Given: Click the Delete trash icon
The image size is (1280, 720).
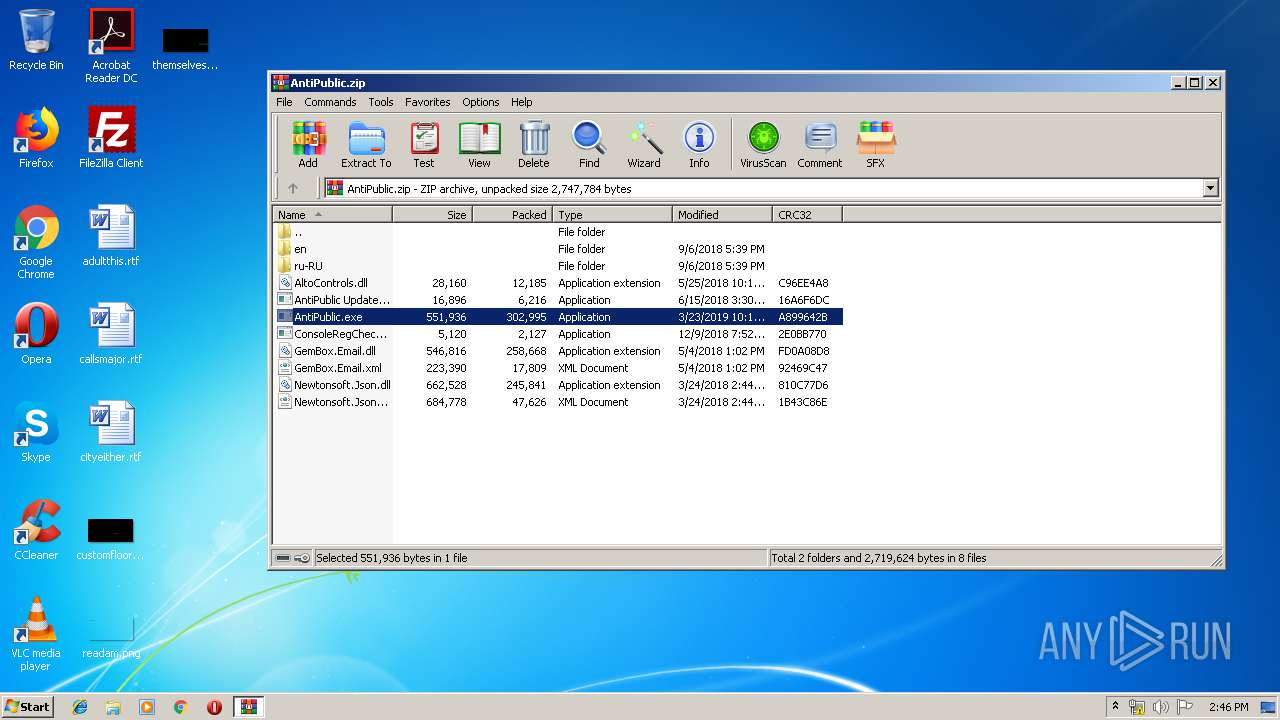Looking at the screenshot, I should click(533, 145).
